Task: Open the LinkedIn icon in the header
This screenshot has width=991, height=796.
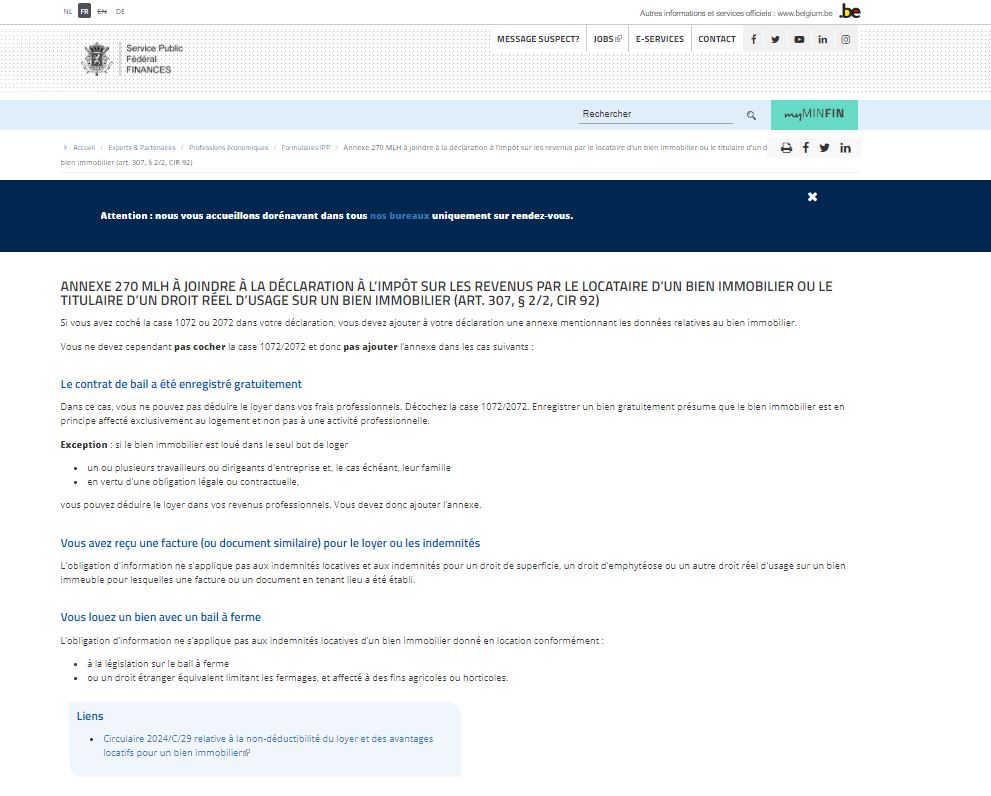Action: click(x=822, y=38)
